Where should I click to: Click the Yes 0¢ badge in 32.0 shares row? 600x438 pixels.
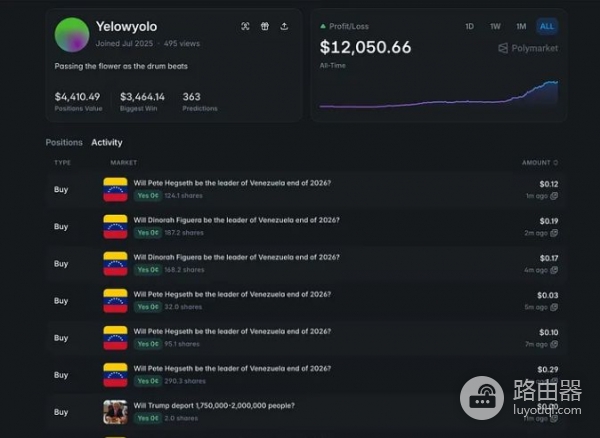(x=148, y=307)
